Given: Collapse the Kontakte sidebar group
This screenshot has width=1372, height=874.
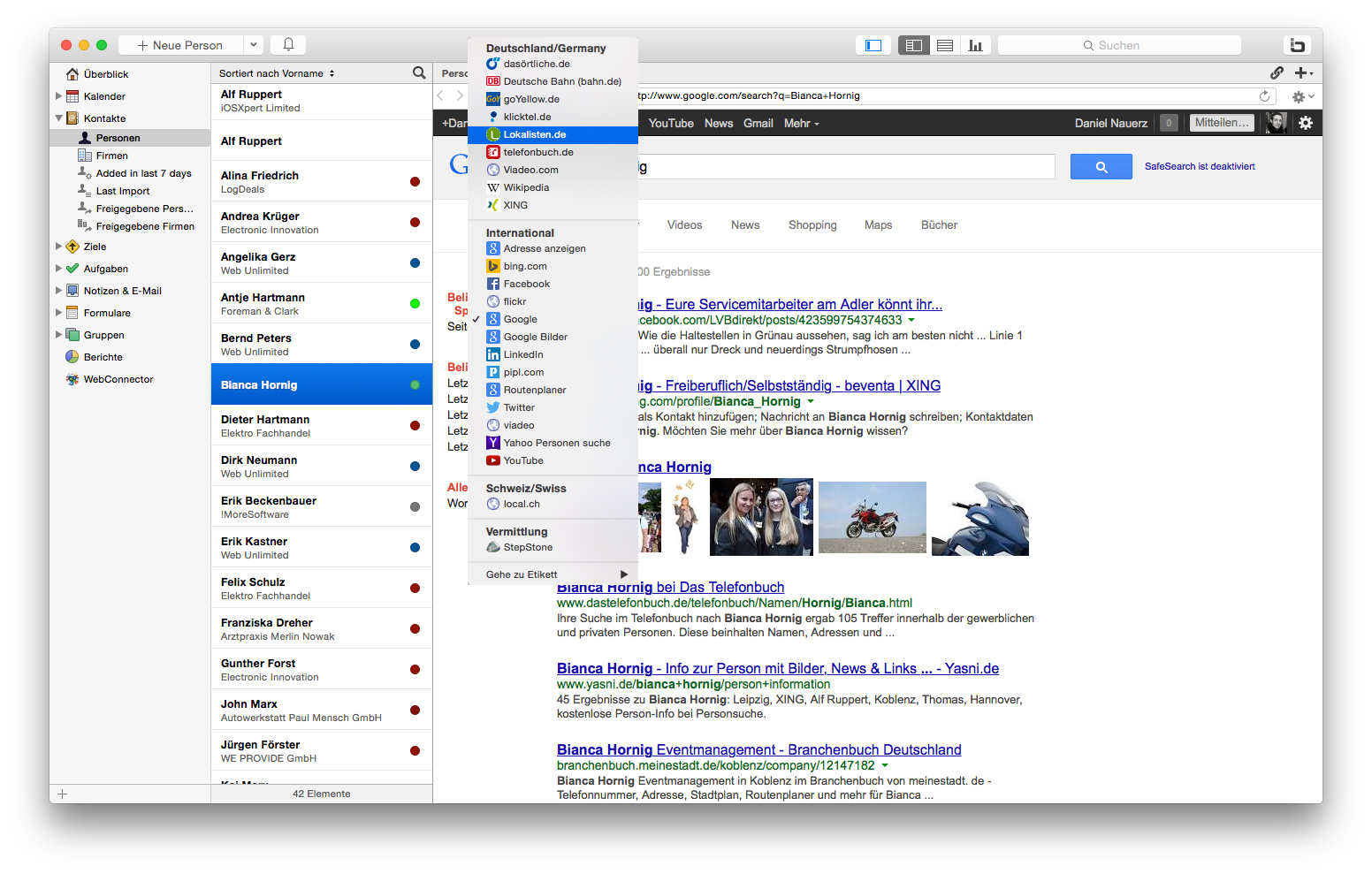Looking at the screenshot, I should pos(59,118).
